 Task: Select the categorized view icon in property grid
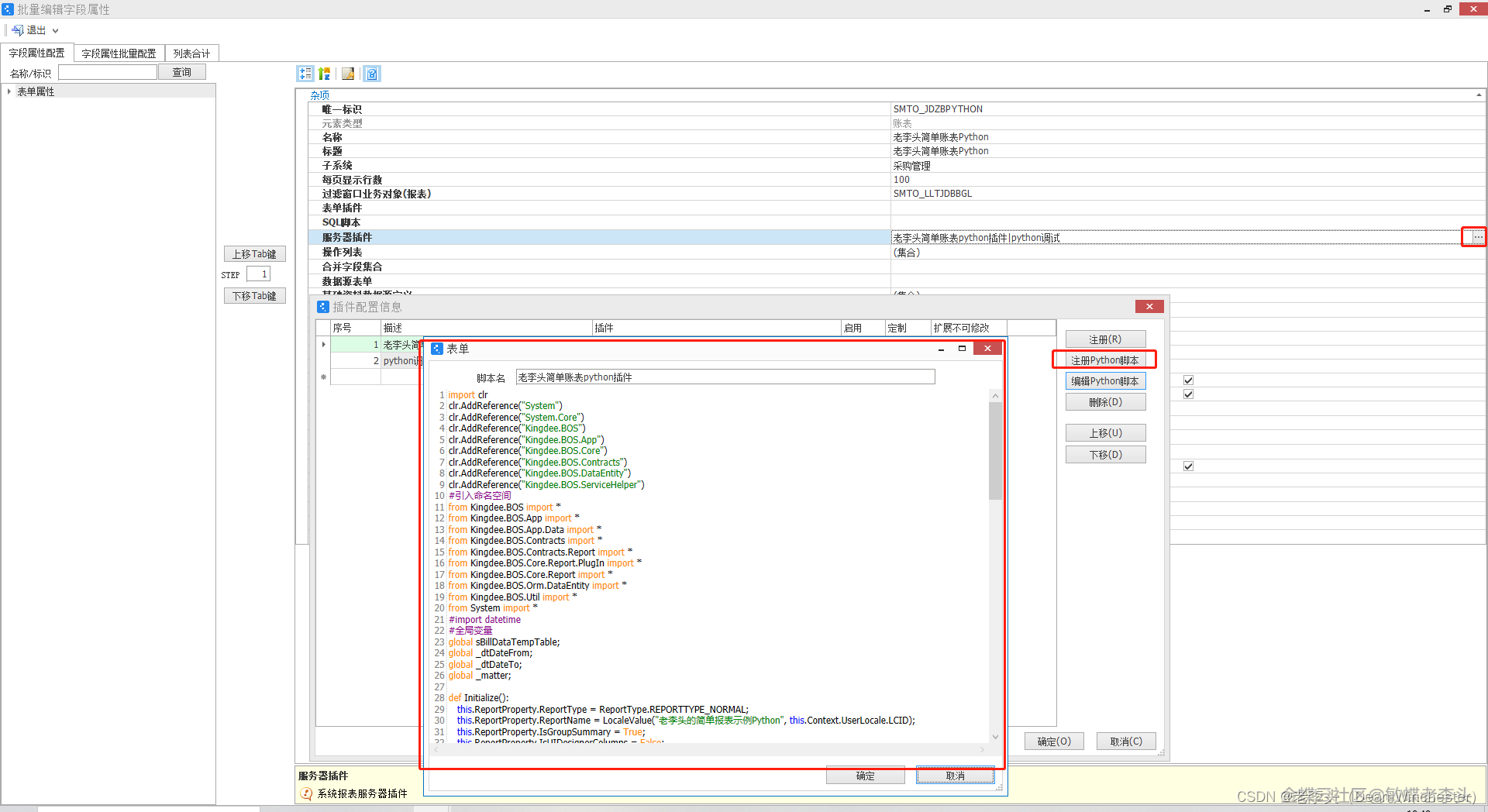pyautogui.click(x=305, y=74)
